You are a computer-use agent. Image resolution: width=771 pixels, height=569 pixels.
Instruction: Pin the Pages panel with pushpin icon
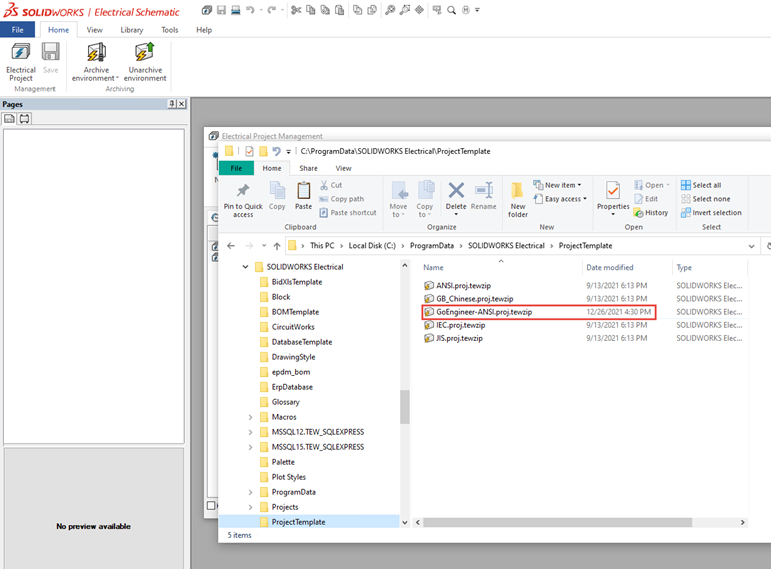point(172,104)
